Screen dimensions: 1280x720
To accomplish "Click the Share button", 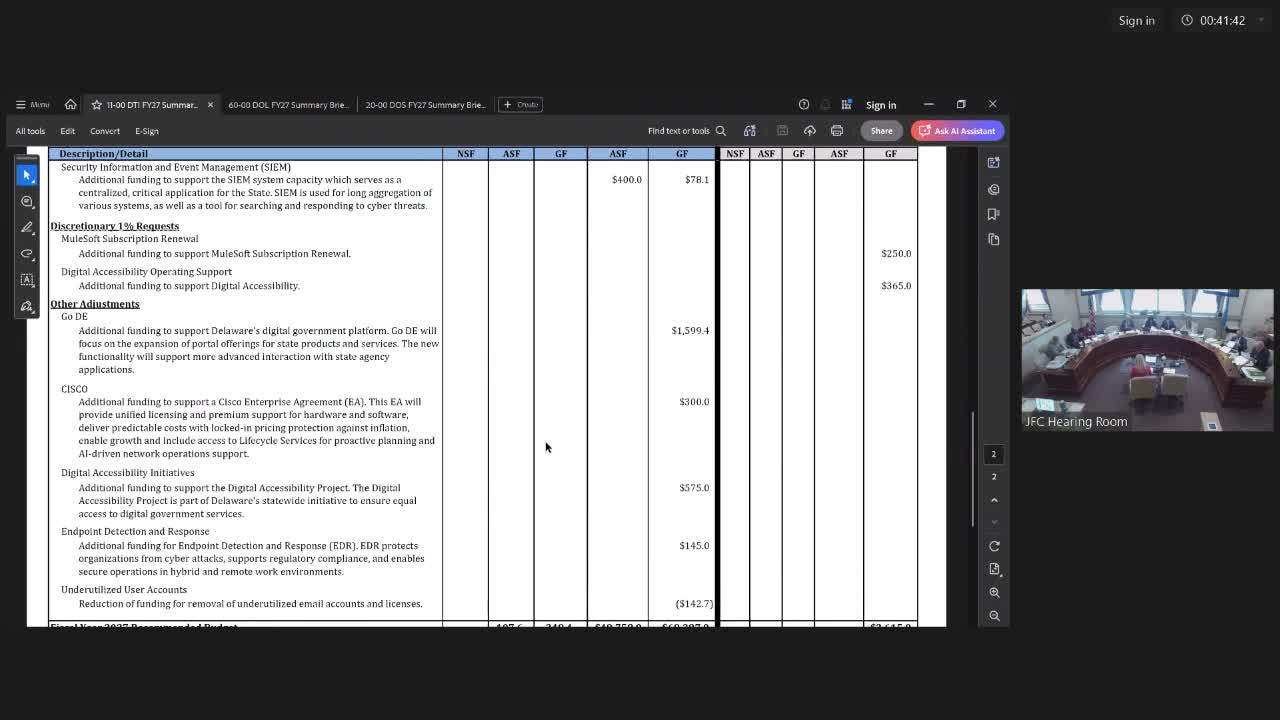I will (881, 131).
